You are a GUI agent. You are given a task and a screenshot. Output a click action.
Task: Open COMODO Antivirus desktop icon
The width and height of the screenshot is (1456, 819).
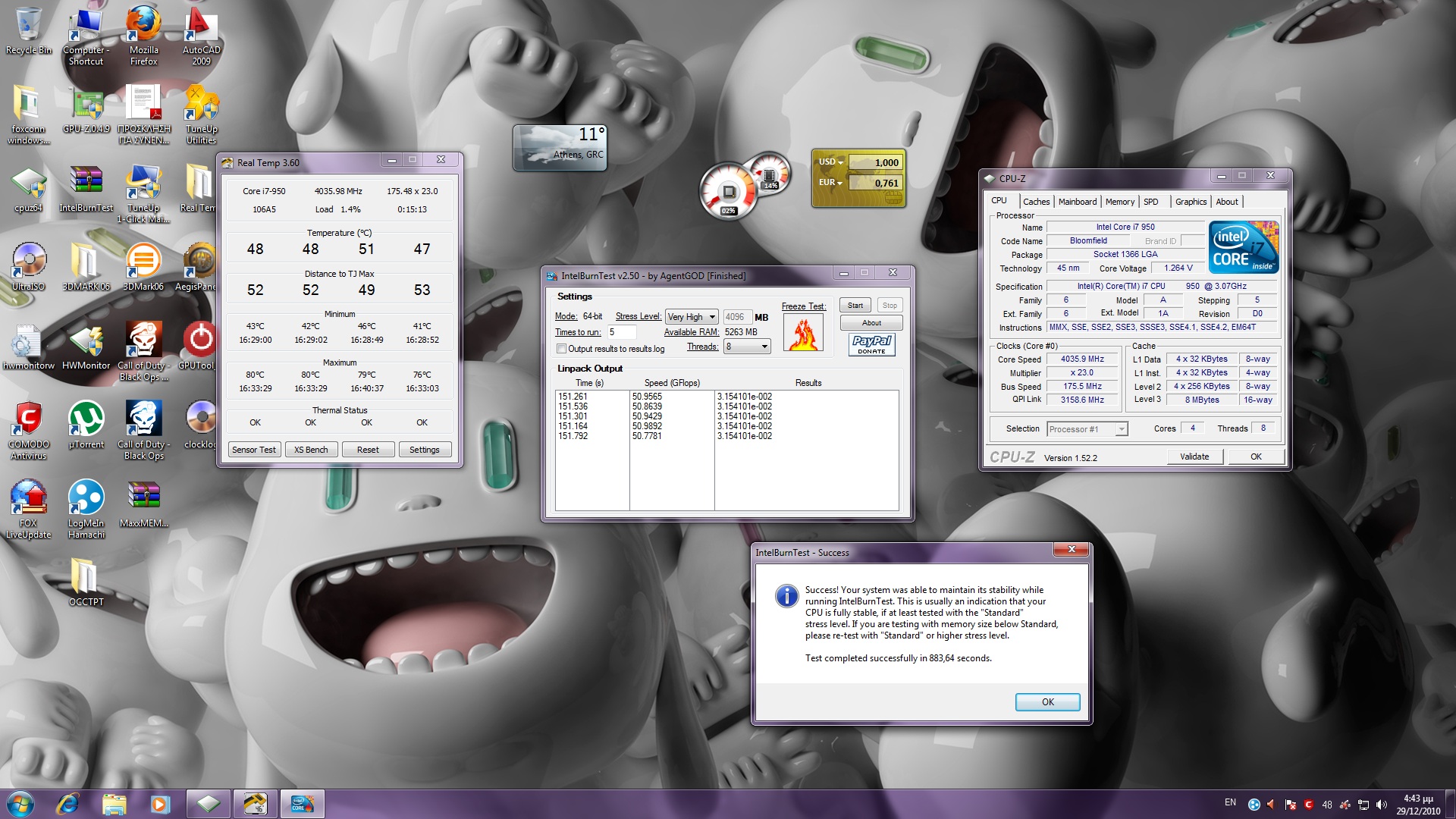coord(29,431)
